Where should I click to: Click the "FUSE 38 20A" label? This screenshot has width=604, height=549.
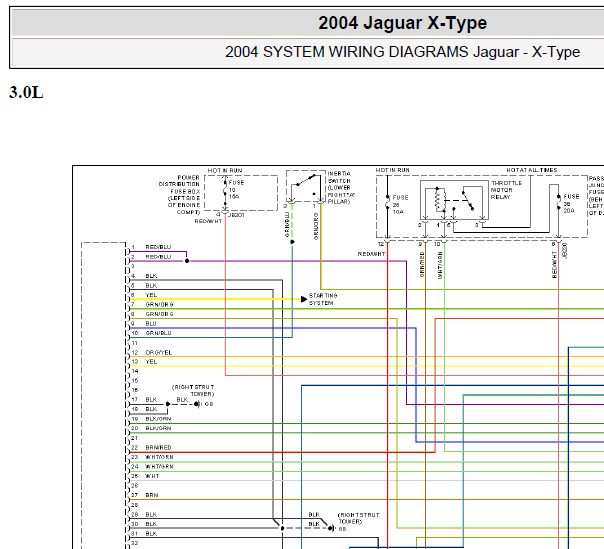click(x=571, y=203)
